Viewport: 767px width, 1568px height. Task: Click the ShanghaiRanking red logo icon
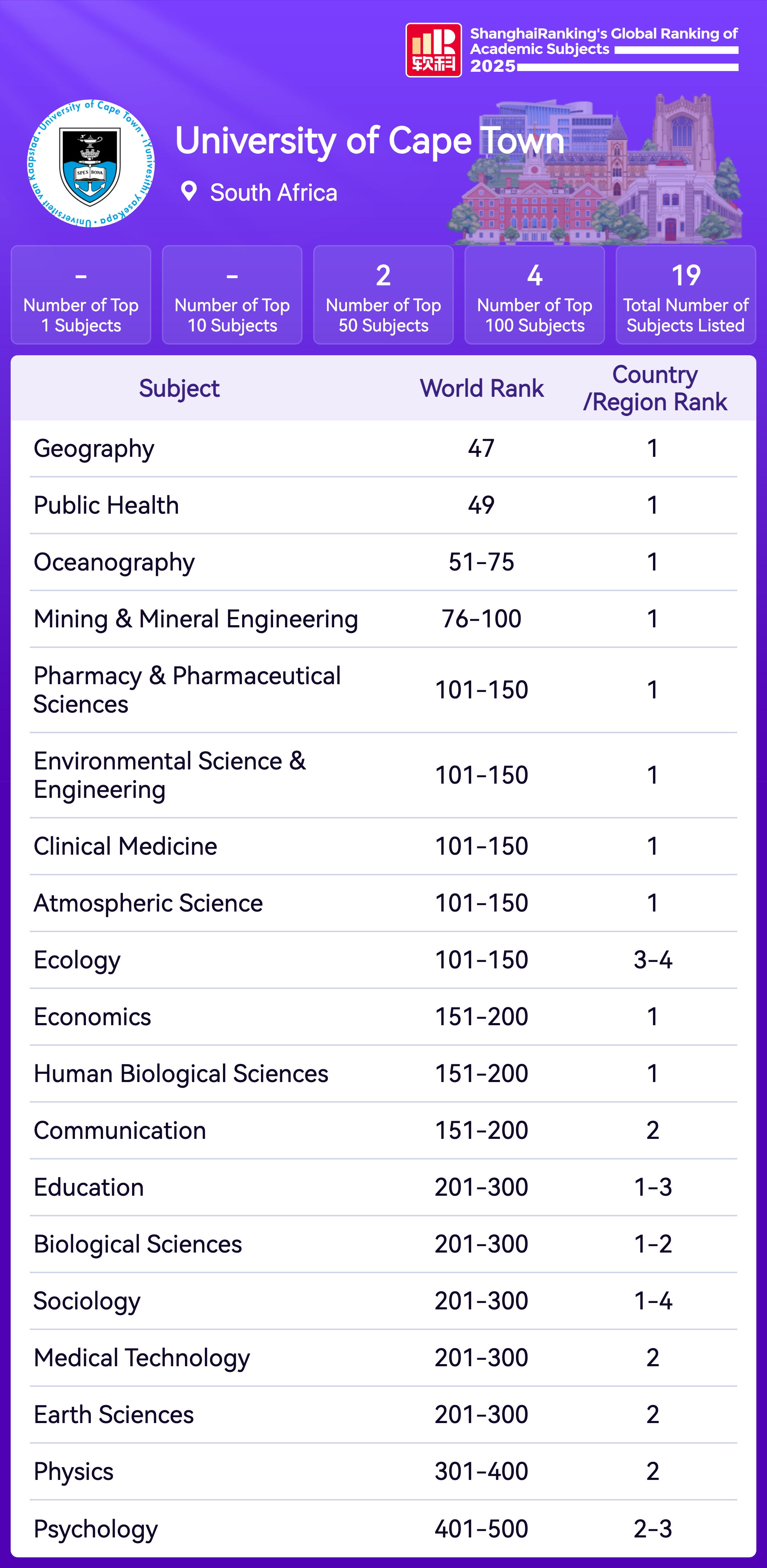tap(433, 50)
